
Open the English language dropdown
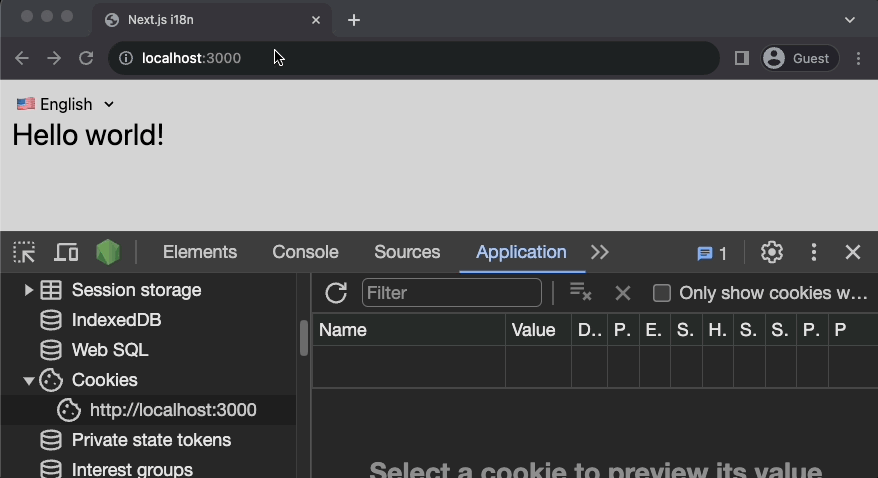point(66,104)
